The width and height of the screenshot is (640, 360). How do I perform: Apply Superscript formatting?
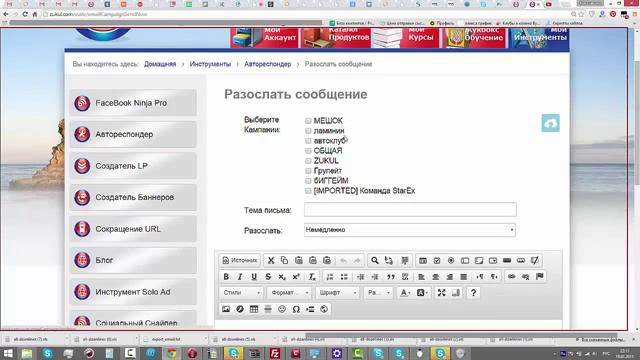pyautogui.click(x=296, y=277)
